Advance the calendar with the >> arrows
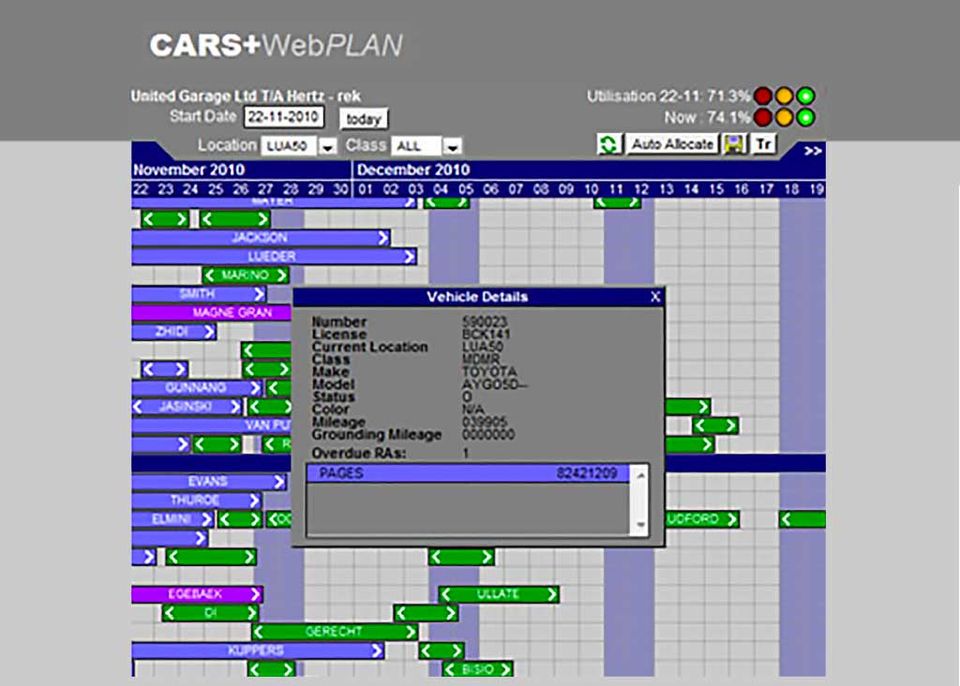 tap(813, 151)
